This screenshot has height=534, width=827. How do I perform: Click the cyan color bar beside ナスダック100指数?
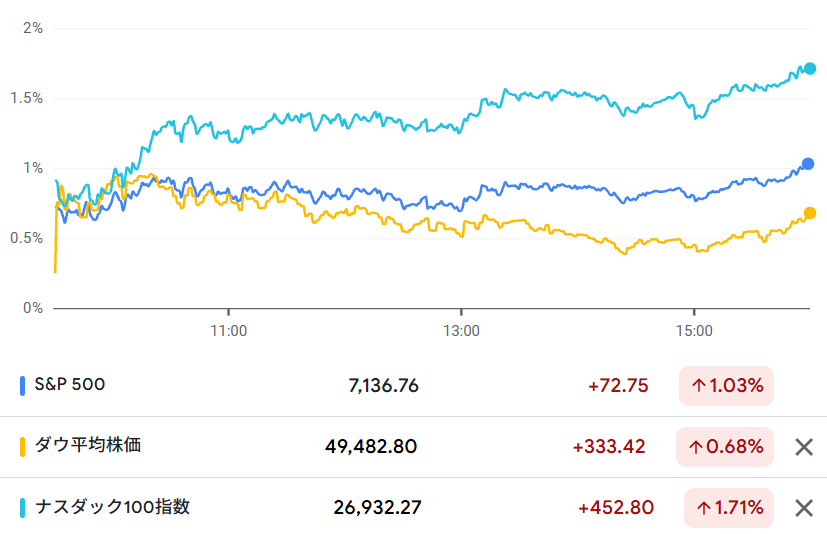tap(23, 508)
